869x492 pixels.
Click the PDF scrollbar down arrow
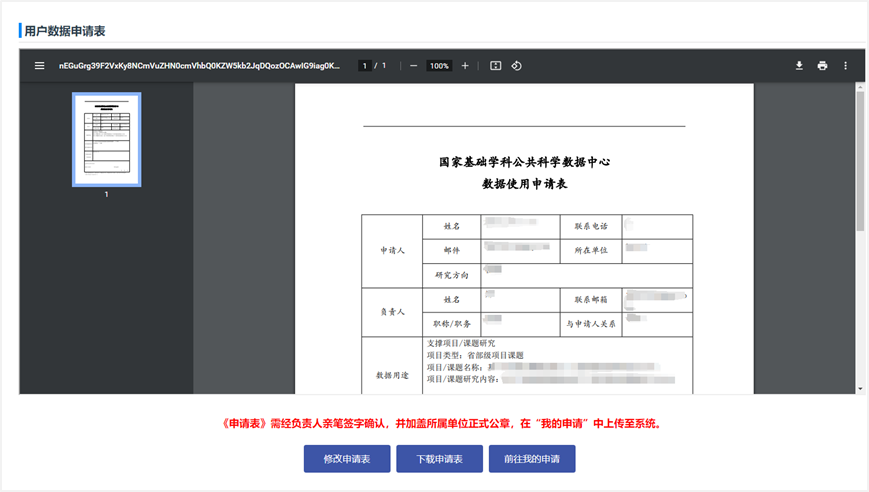point(860,388)
